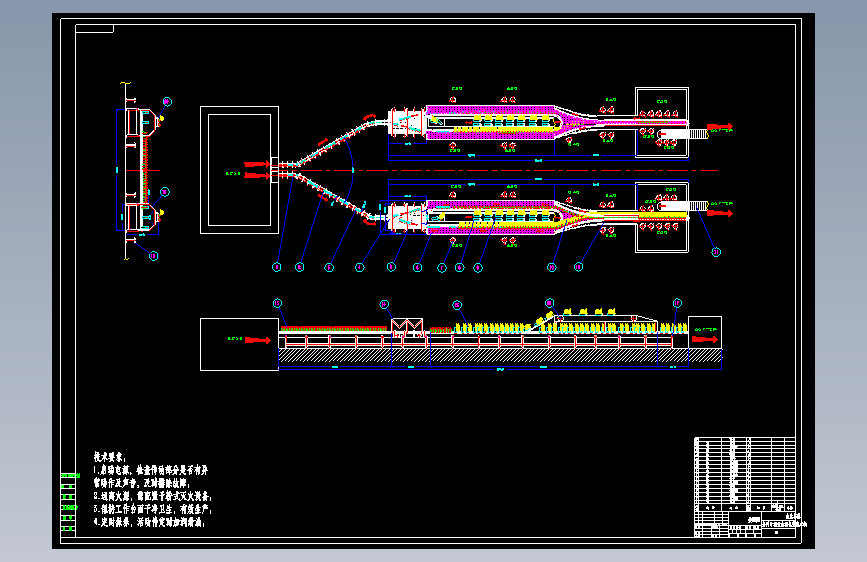Click the red outlet arrow of the lower line
867x562 pixels.
720,213
